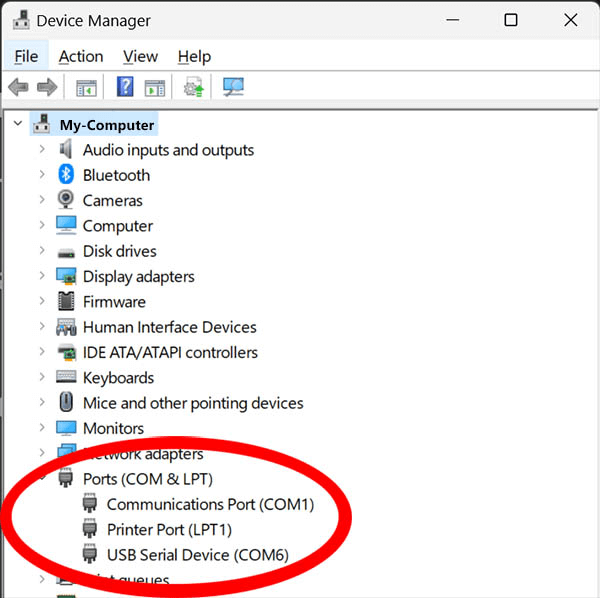Show/hide console tree toolbar icon
This screenshot has height=598, width=600.
coord(86,88)
